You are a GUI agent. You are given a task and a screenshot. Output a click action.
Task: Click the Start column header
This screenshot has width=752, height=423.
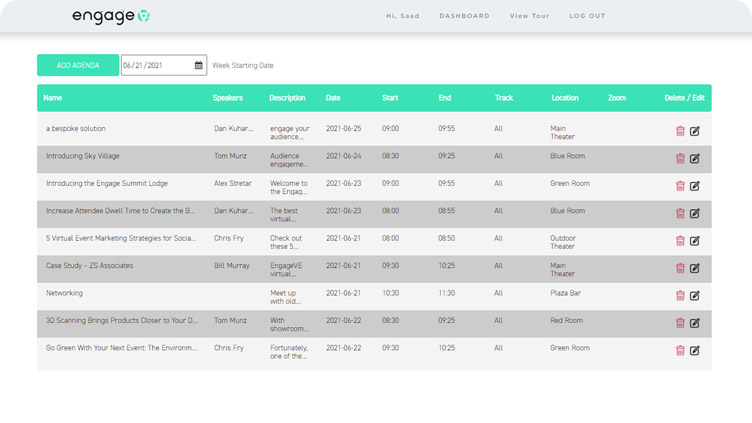390,98
